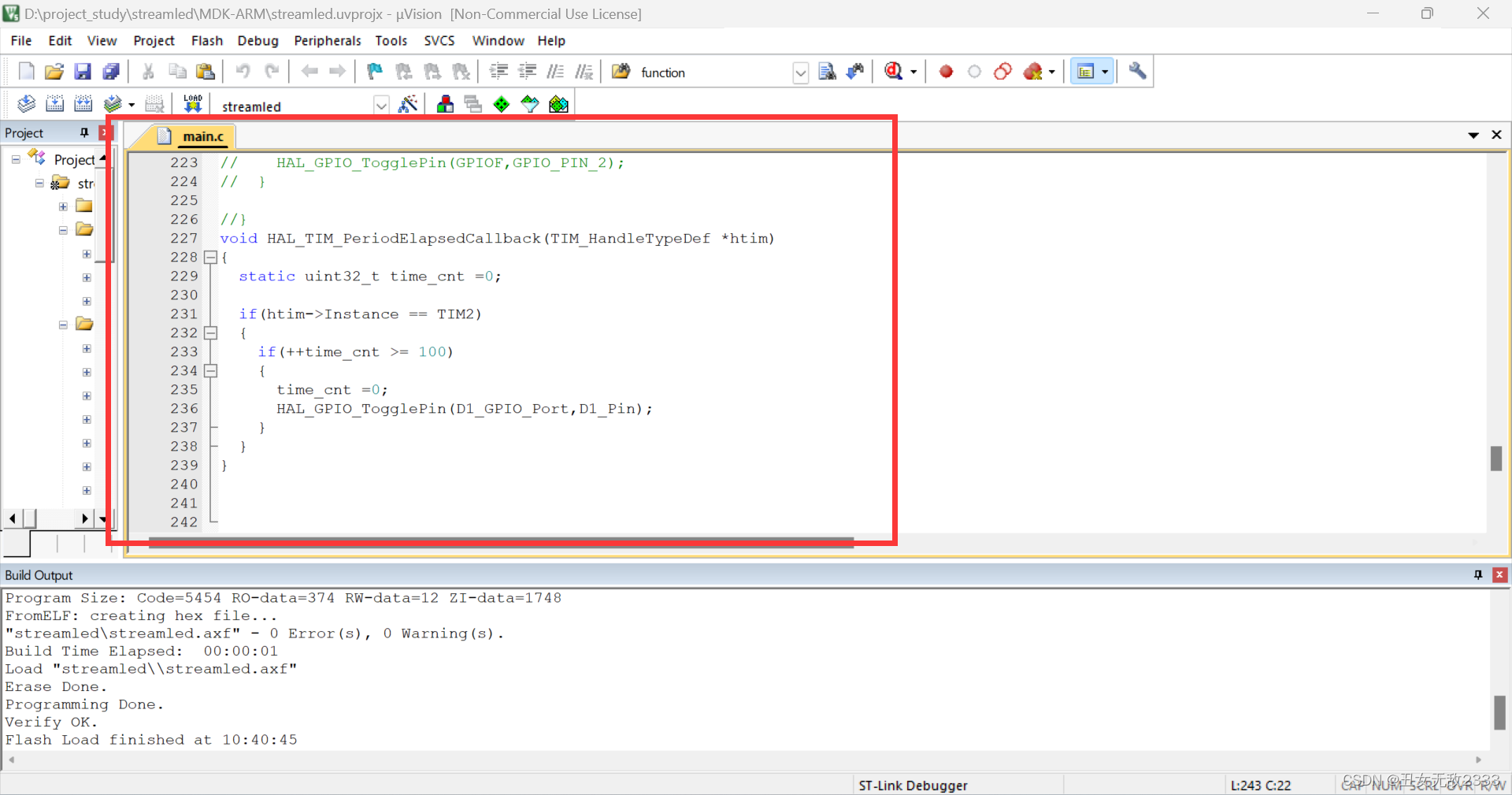Viewport: 1512px width, 795px height.
Task: Navigate backwards with the left arrow
Action: 309,72
